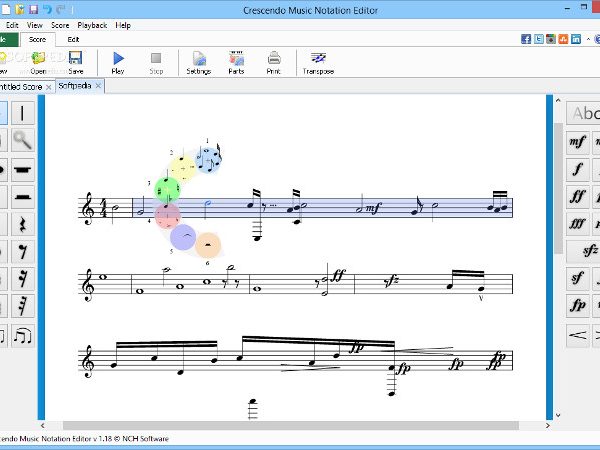
Task: Pick yellow radial circle 2
Action: [x=183, y=168]
